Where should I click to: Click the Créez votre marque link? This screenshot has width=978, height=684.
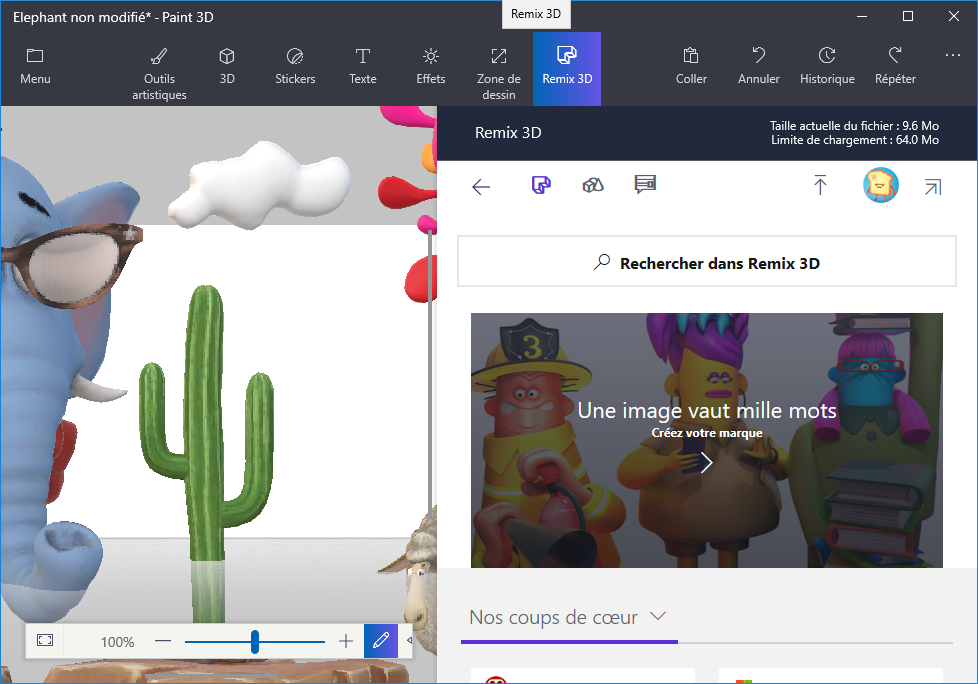[x=707, y=433]
